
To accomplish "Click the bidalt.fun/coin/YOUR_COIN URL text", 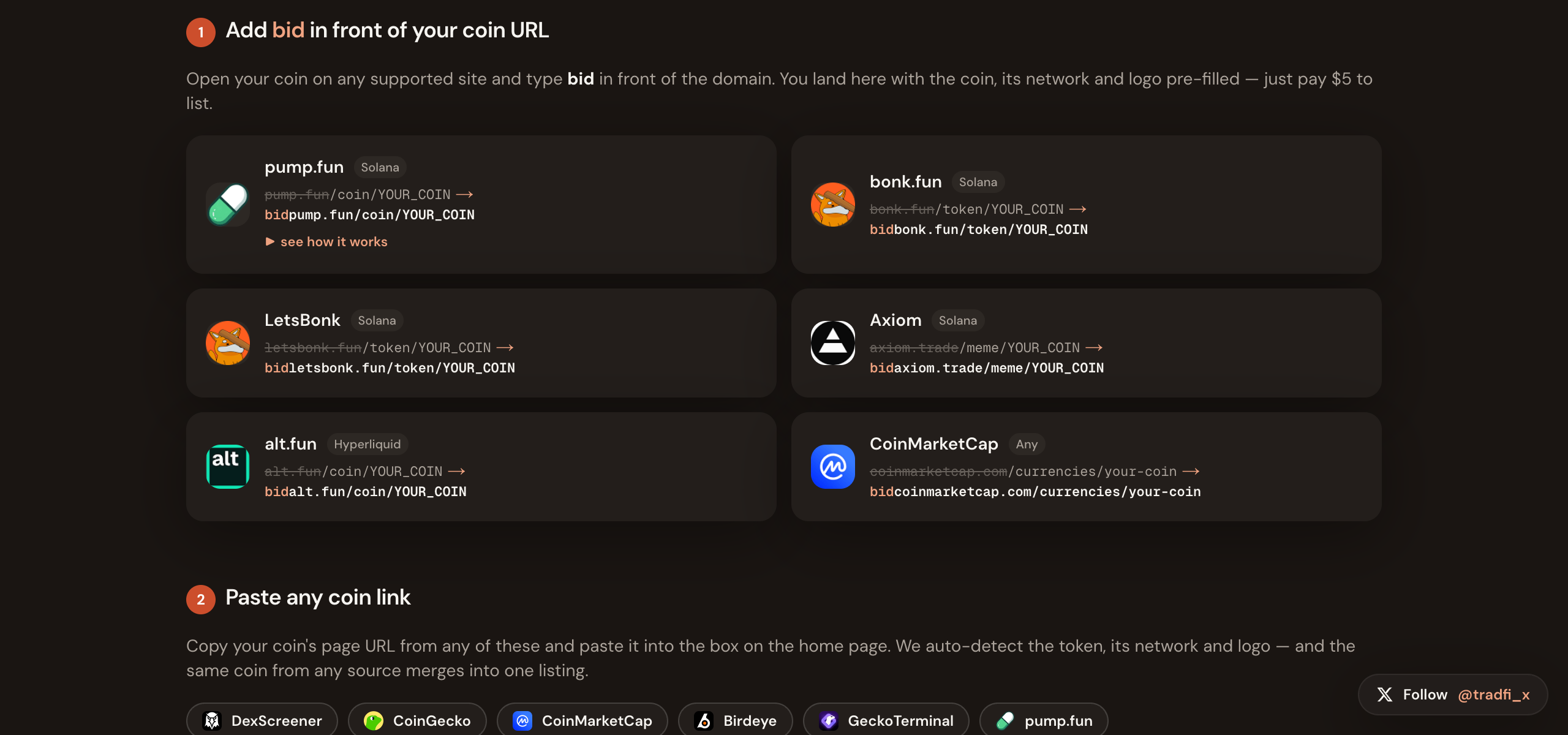I will (x=366, y=492).
